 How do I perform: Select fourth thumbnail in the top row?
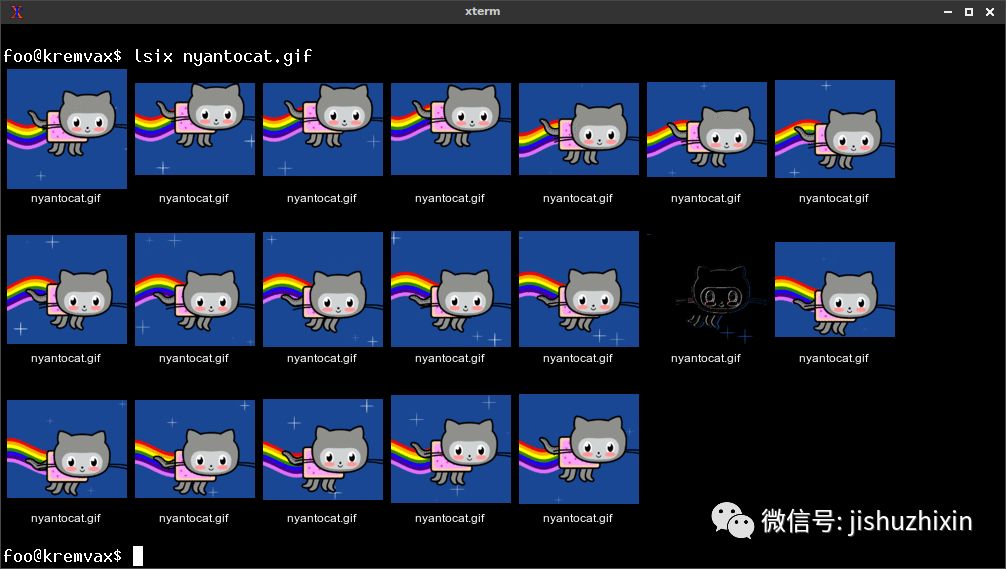[451, 129]
